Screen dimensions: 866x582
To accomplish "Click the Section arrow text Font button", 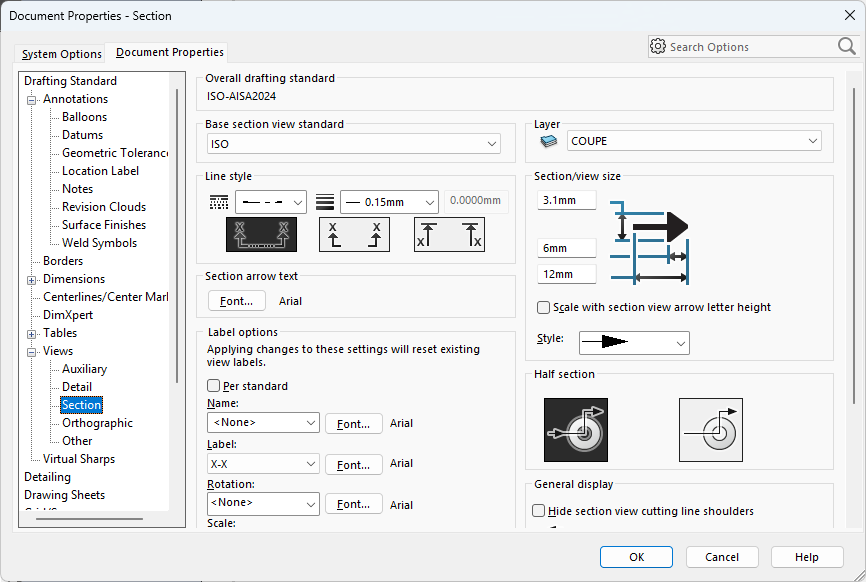I will [x=237, y=301].
